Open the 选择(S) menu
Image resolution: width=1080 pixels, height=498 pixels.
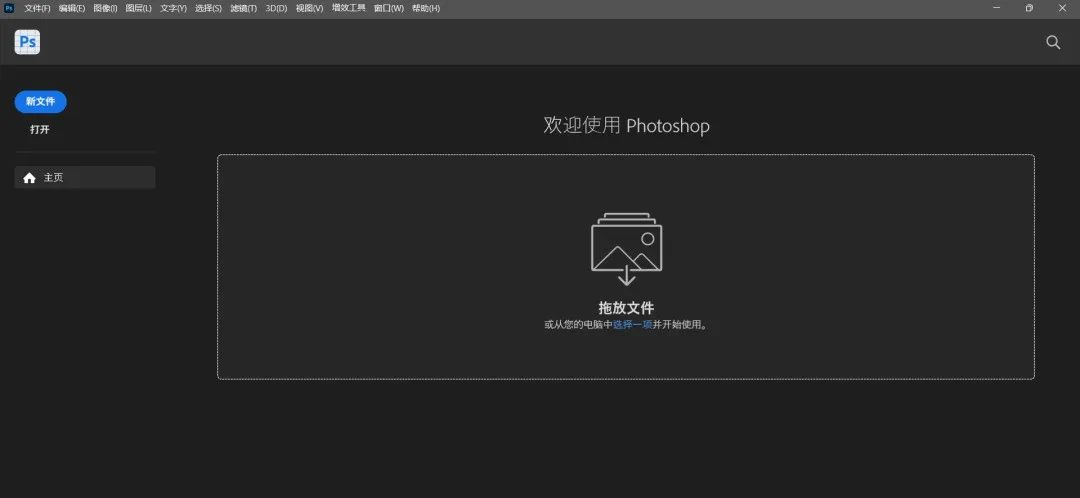tap(208, 8)
